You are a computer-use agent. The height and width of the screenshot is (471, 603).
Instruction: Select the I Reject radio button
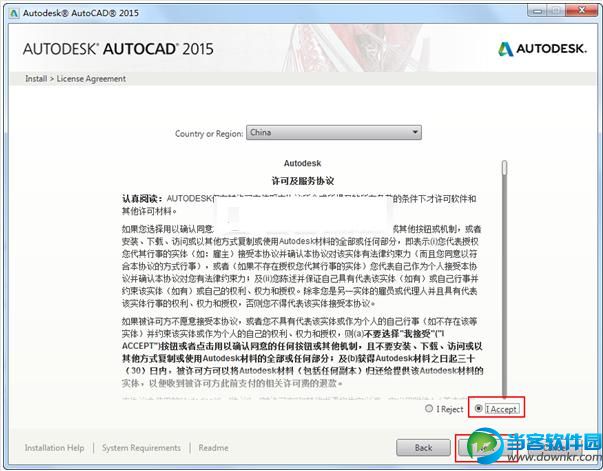click(429, 408)
